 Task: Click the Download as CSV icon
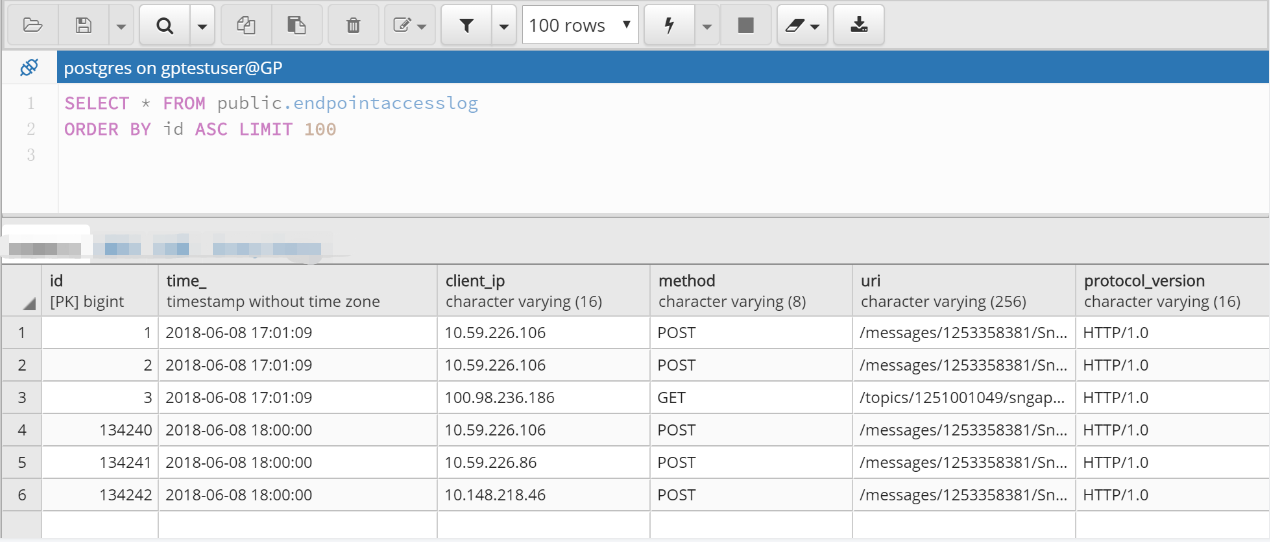click(859, 25)
